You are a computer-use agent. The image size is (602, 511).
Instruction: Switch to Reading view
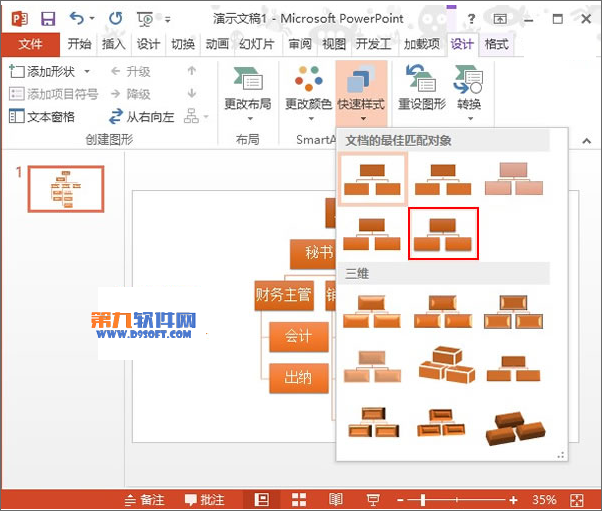tap(336, 500)
